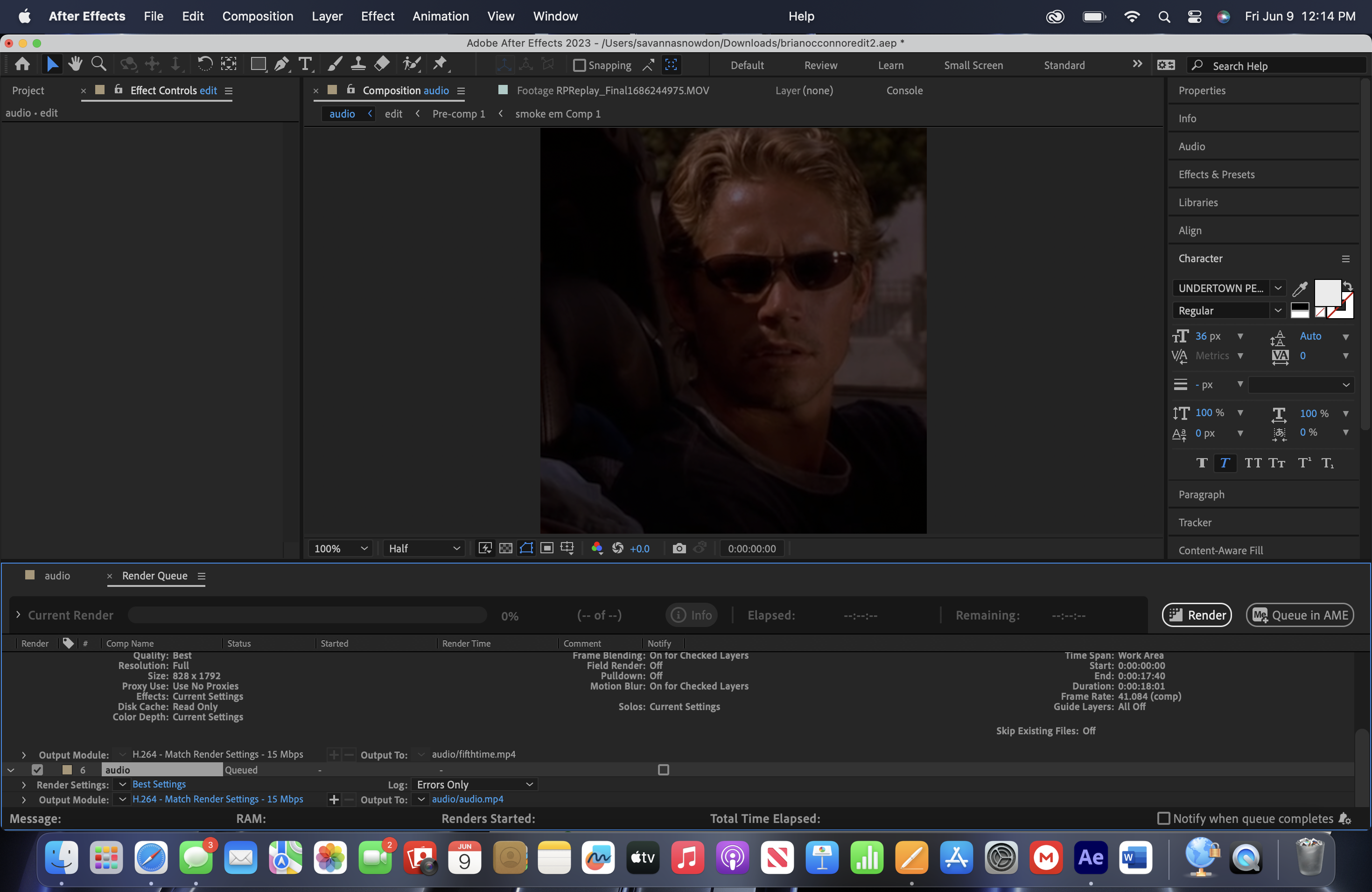Switch to the Render Queue tab
Image resolution: width=1372 pixels, height=892 pixels.
(x=154, y=575)
